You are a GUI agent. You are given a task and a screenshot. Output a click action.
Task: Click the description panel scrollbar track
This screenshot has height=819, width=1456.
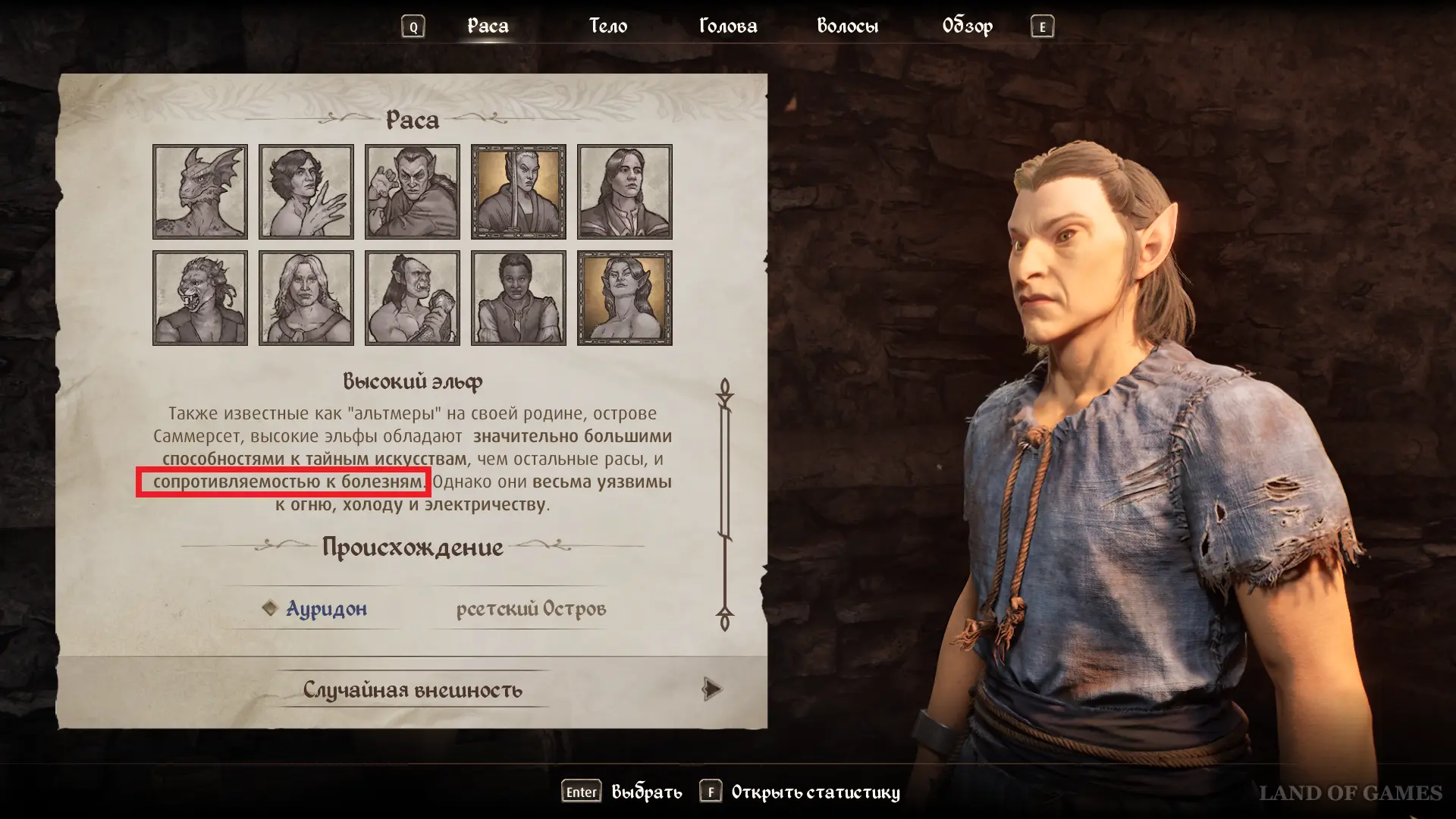click(725, 504)
